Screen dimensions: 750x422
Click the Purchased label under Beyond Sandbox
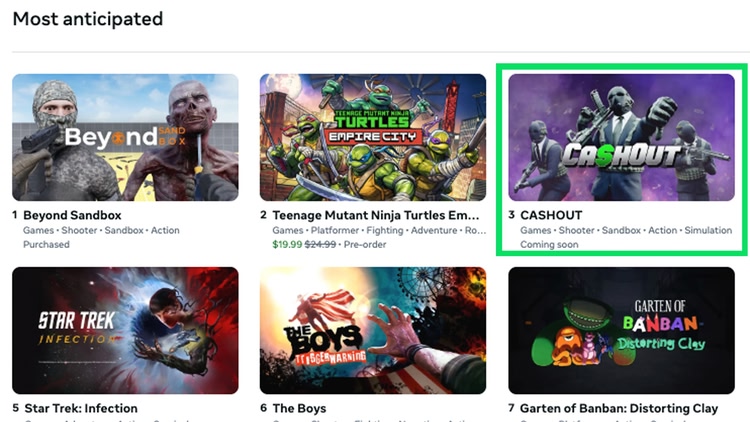click(46, 244)
